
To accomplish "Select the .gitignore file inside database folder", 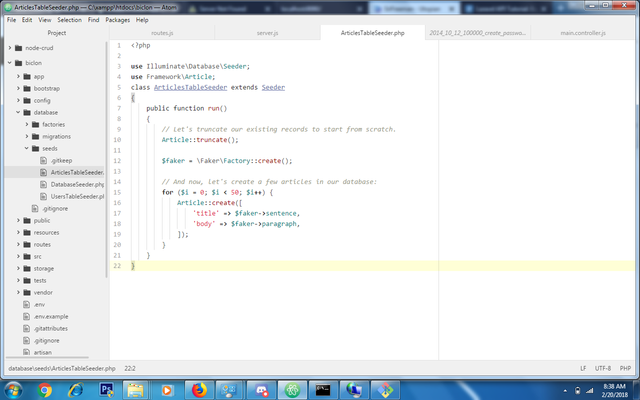I will point(55,209).
